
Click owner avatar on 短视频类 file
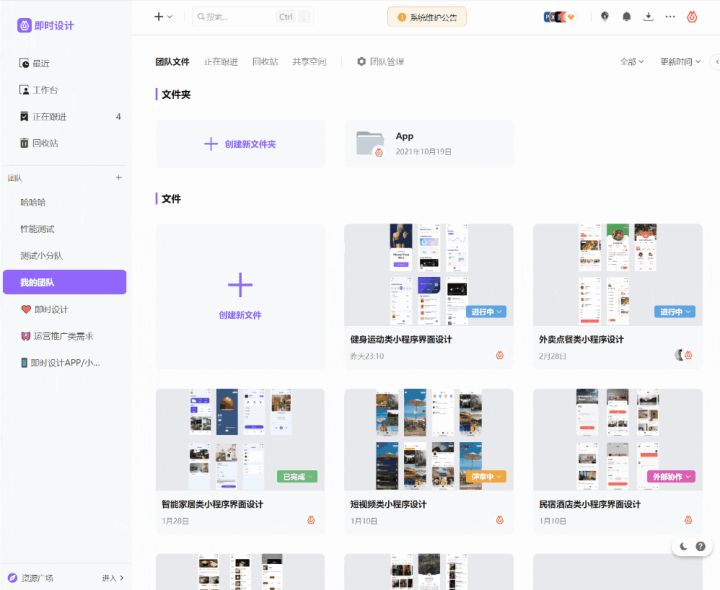click(x=500, y=520)
